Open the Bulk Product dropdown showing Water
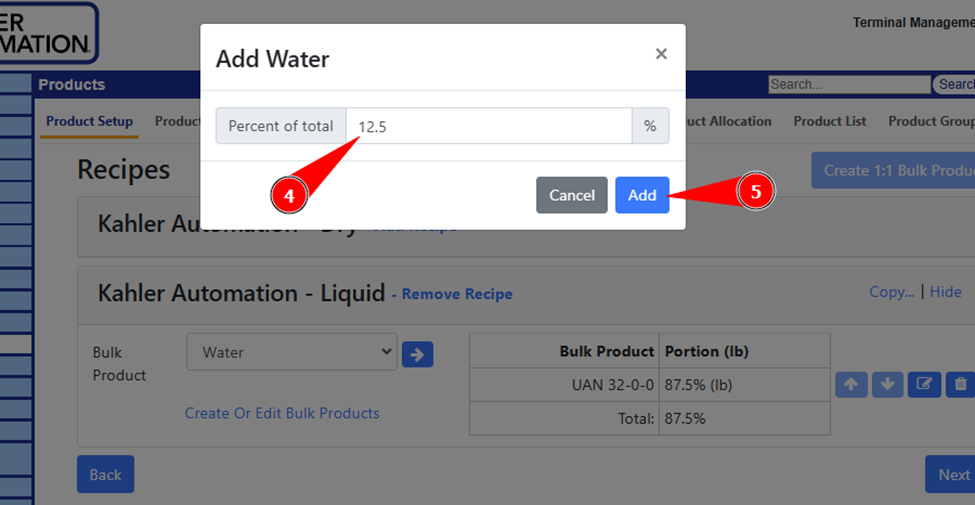Image resolution: width=975 pixels, height=505 pixels. pos(291,352)
